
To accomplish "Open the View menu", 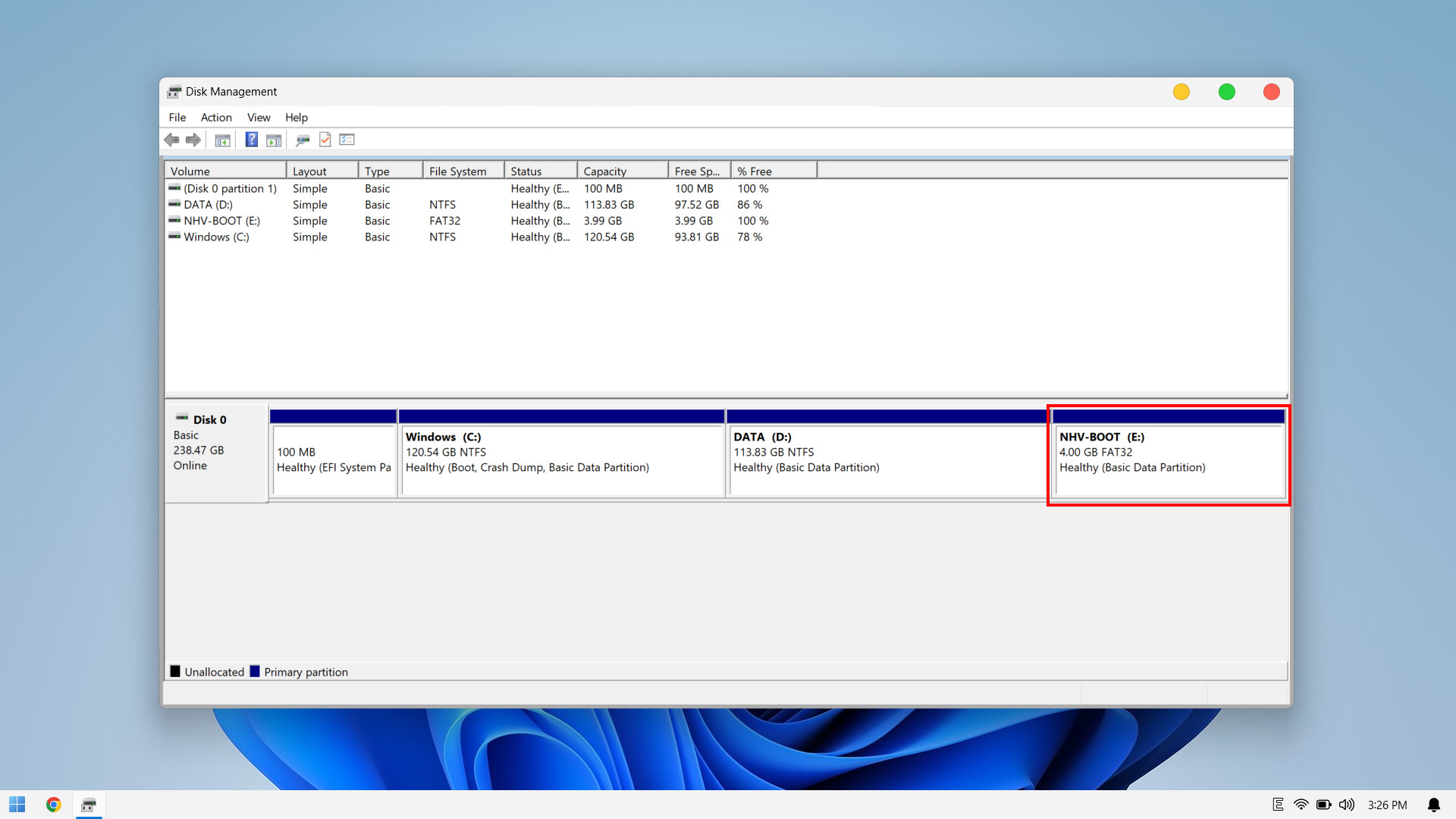I will coord(259,117).
